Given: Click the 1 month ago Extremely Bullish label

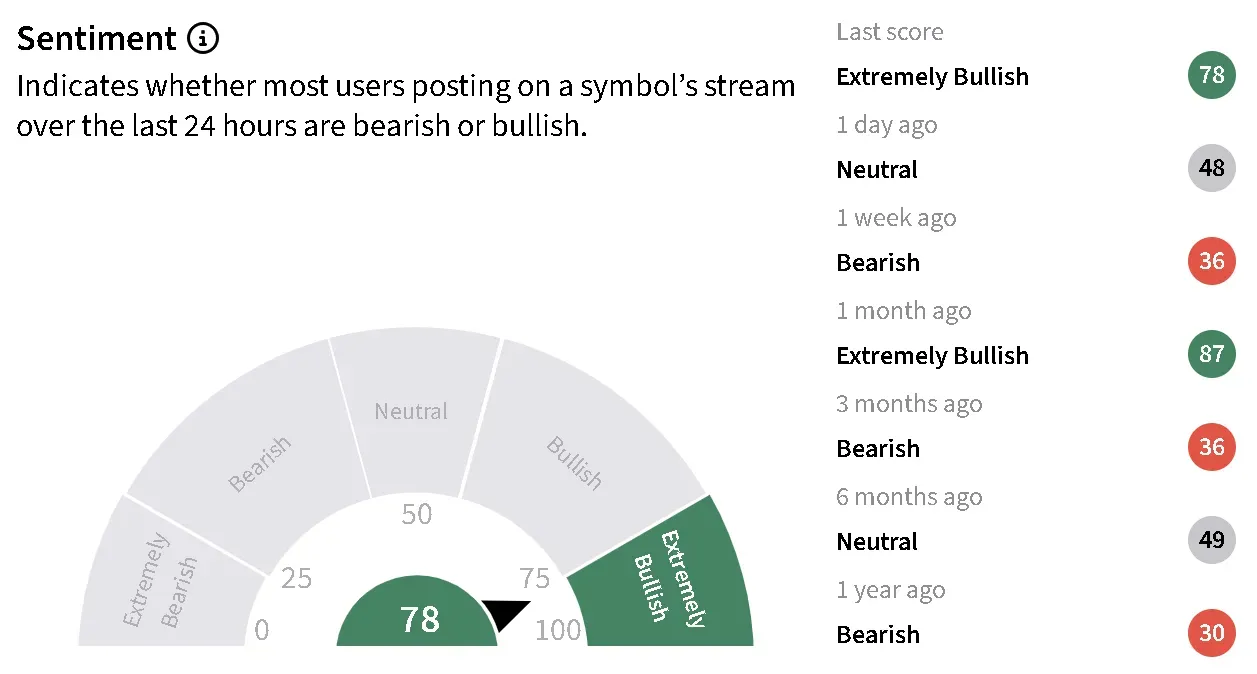Looking at the screenshot, I should coord(932,355).
